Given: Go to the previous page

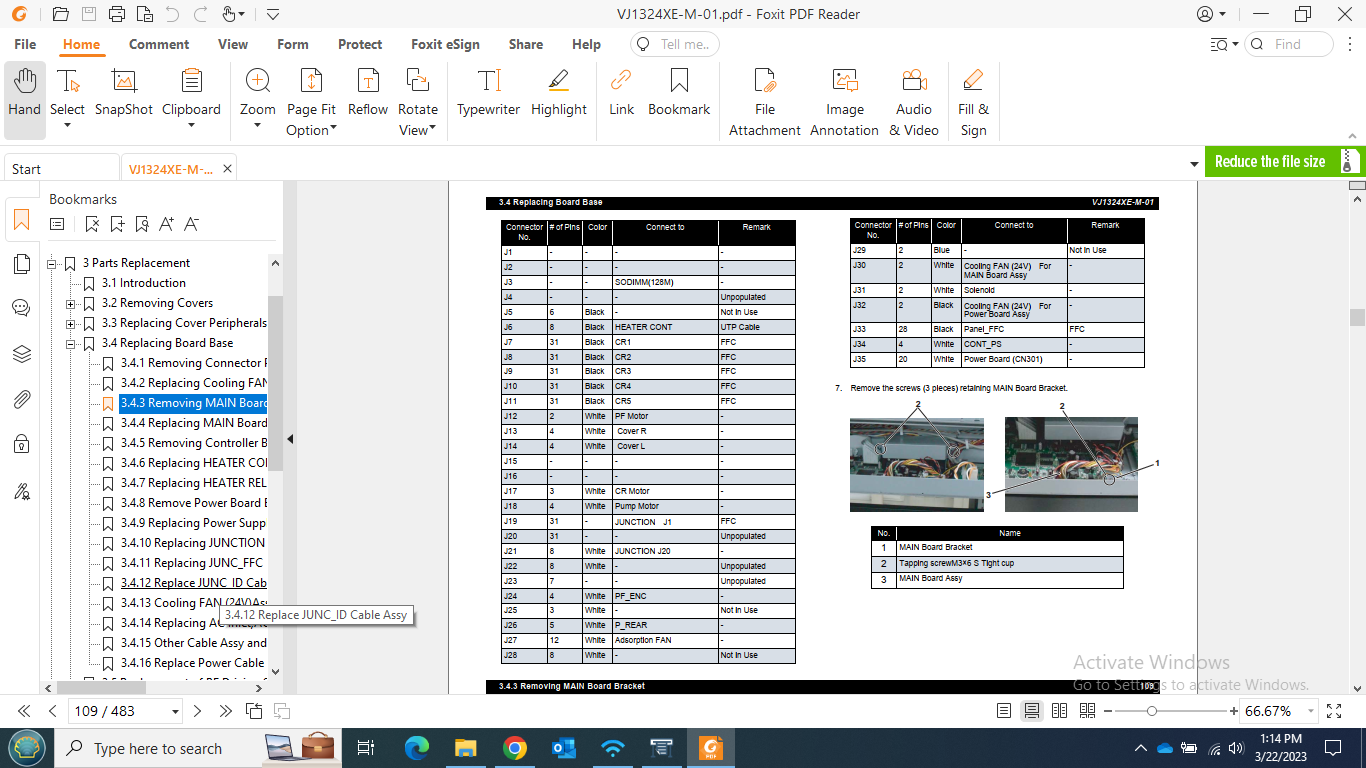Looking at the screenshot, I should [x=53, y=711].
